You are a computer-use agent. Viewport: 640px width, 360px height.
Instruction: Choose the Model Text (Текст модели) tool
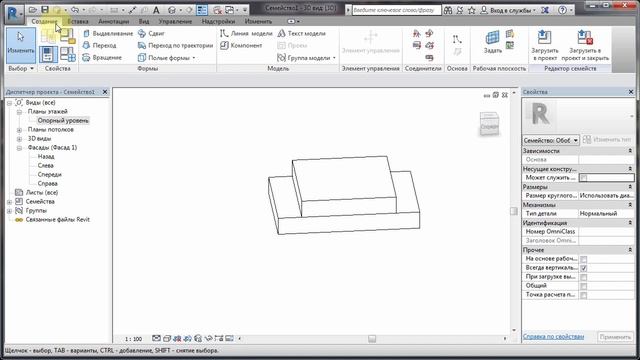[x=302, y=33]
